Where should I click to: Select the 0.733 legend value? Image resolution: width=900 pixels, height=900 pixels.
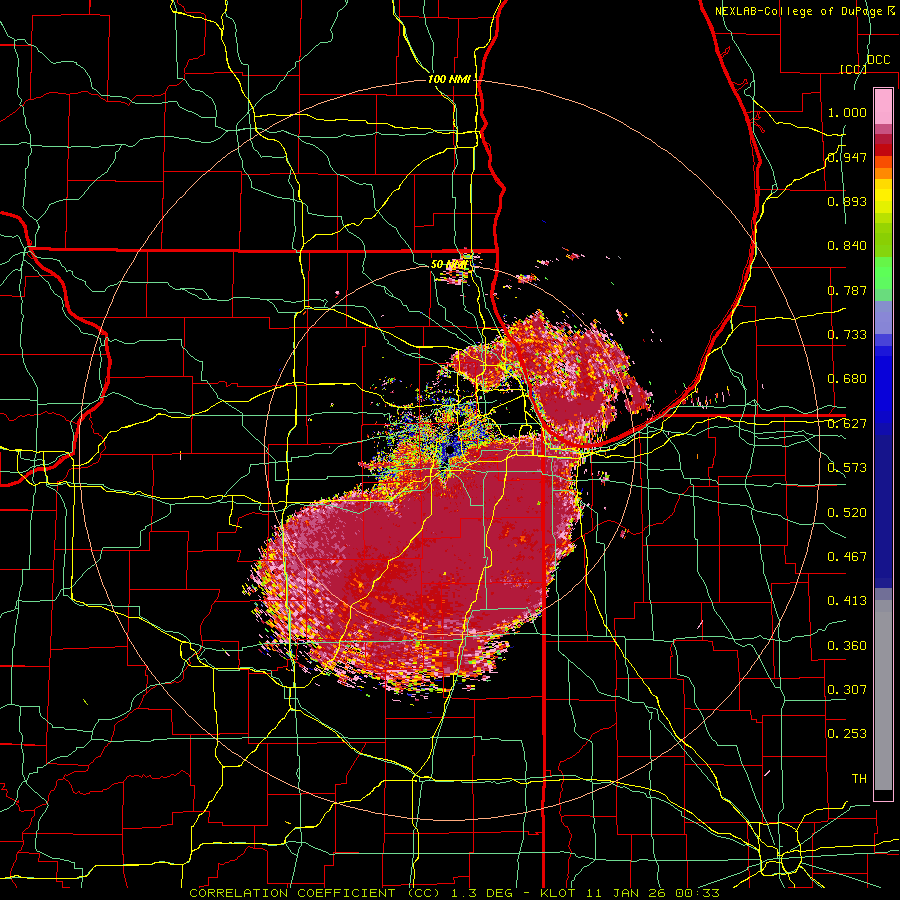(x=847, y=335)
